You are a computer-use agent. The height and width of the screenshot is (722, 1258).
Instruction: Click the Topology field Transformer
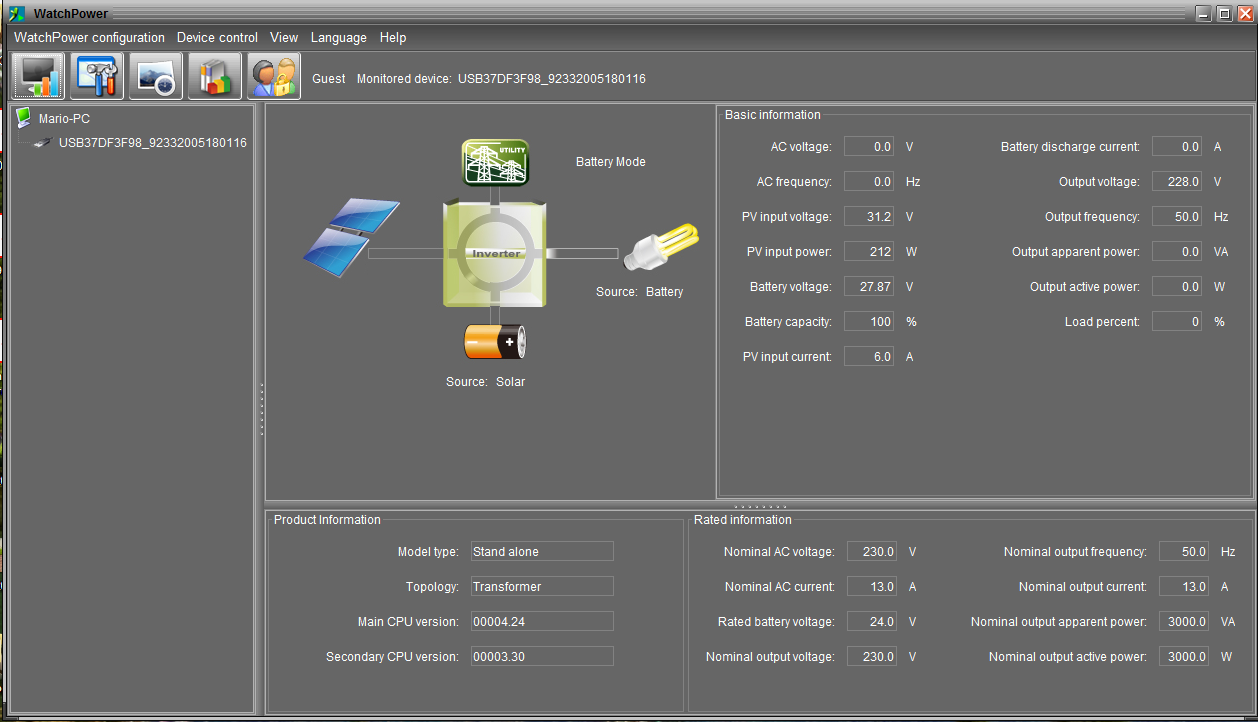(x=542, y=587)
